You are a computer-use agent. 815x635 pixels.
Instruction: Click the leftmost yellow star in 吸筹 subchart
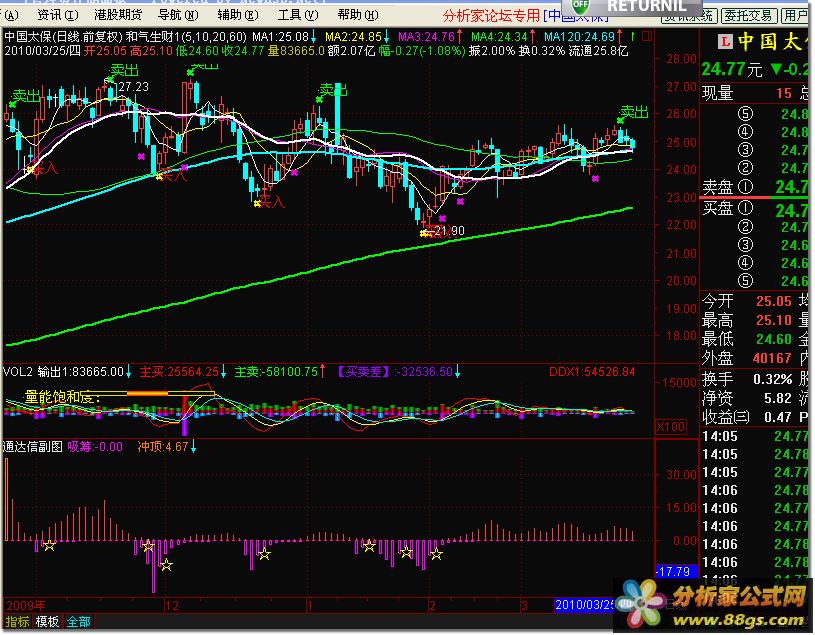[49, 546]
